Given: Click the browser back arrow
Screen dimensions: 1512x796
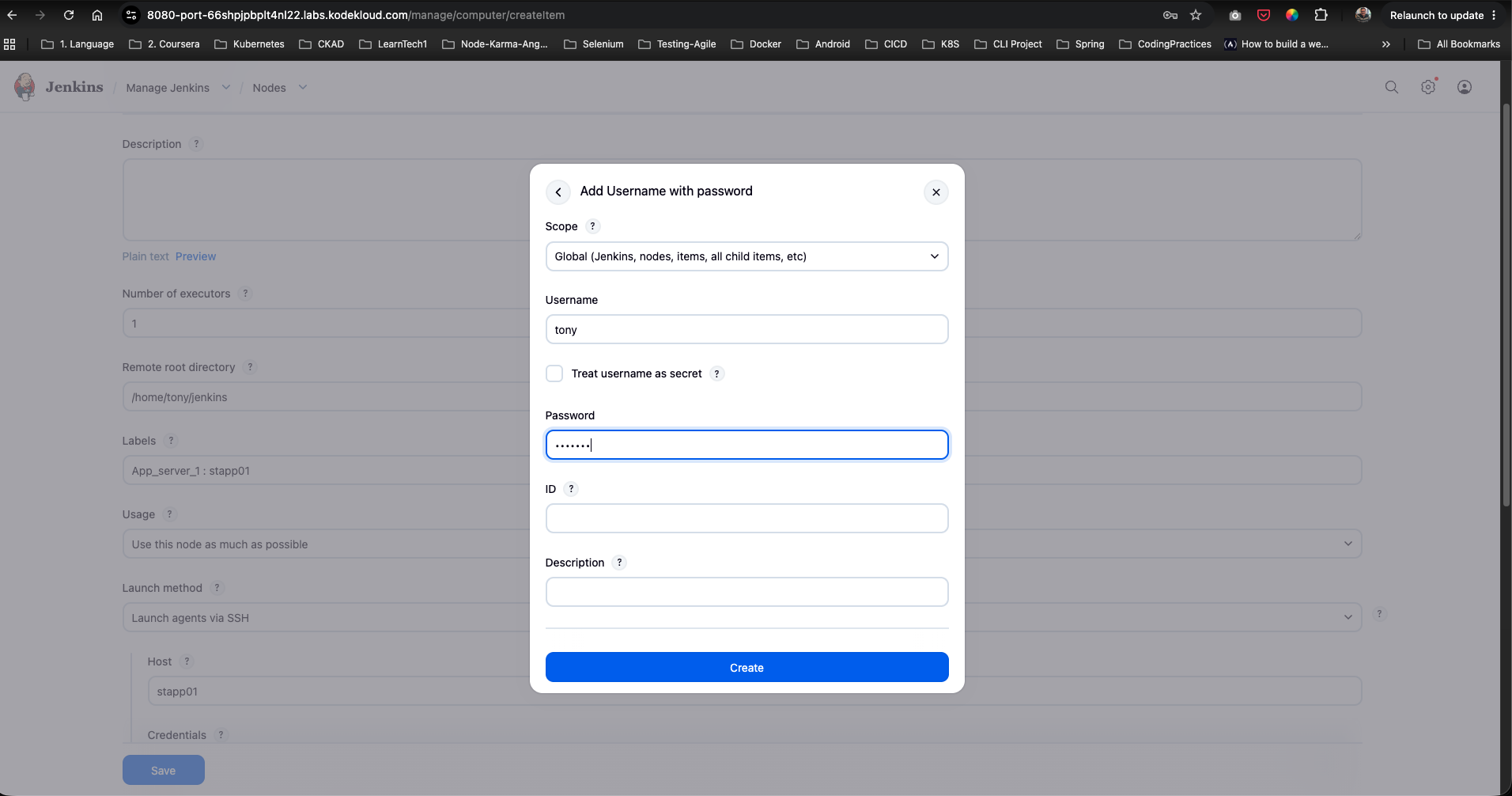Looking at the screenshot, I should tap(12, 15).
